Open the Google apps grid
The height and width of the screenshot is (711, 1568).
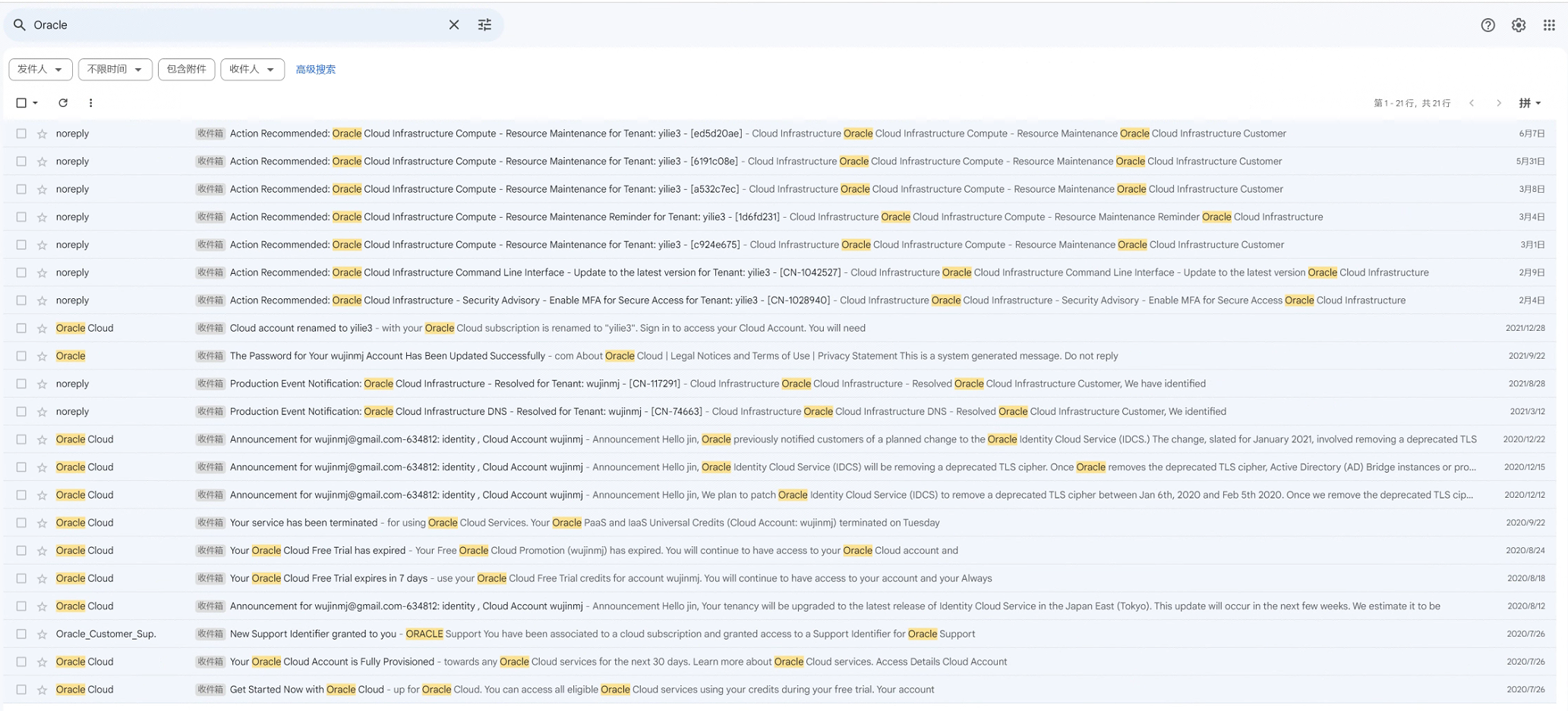(1549, 25)
